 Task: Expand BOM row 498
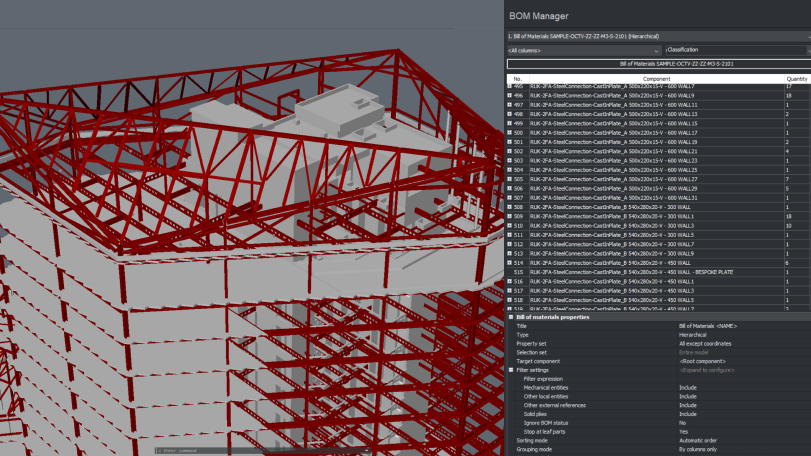click(509, 114)
